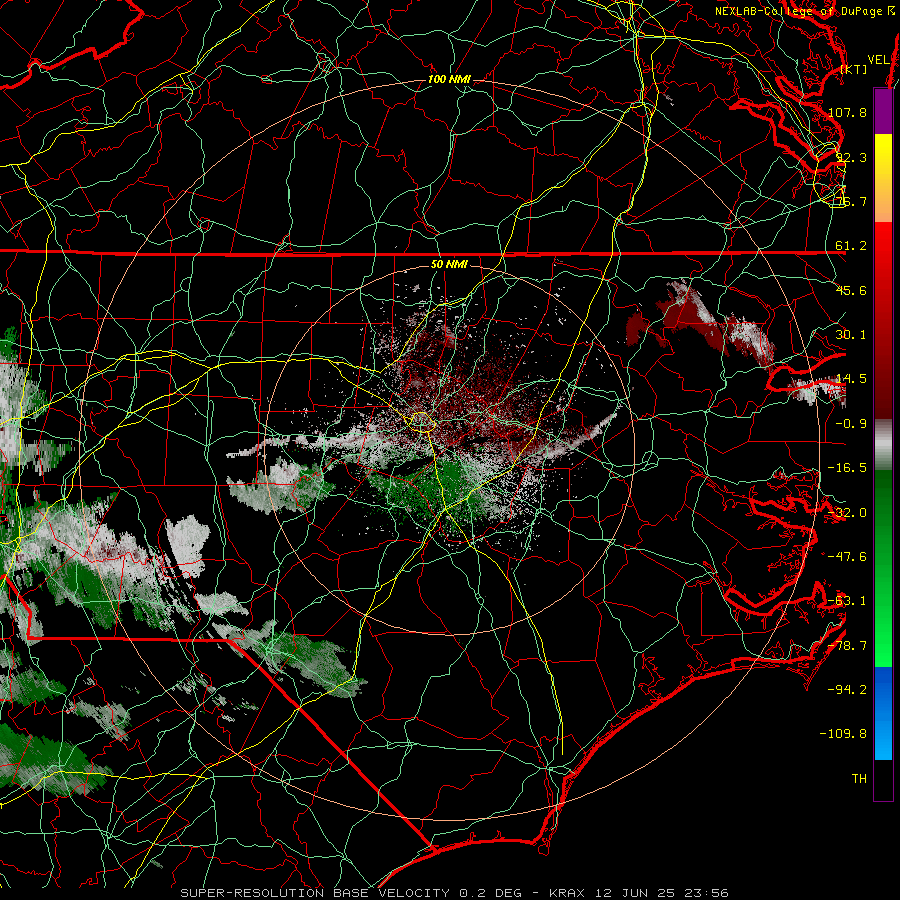Pick the blue segment of velocity scale
The width and height of the screenshot is (900, 900).
point(883,713)
